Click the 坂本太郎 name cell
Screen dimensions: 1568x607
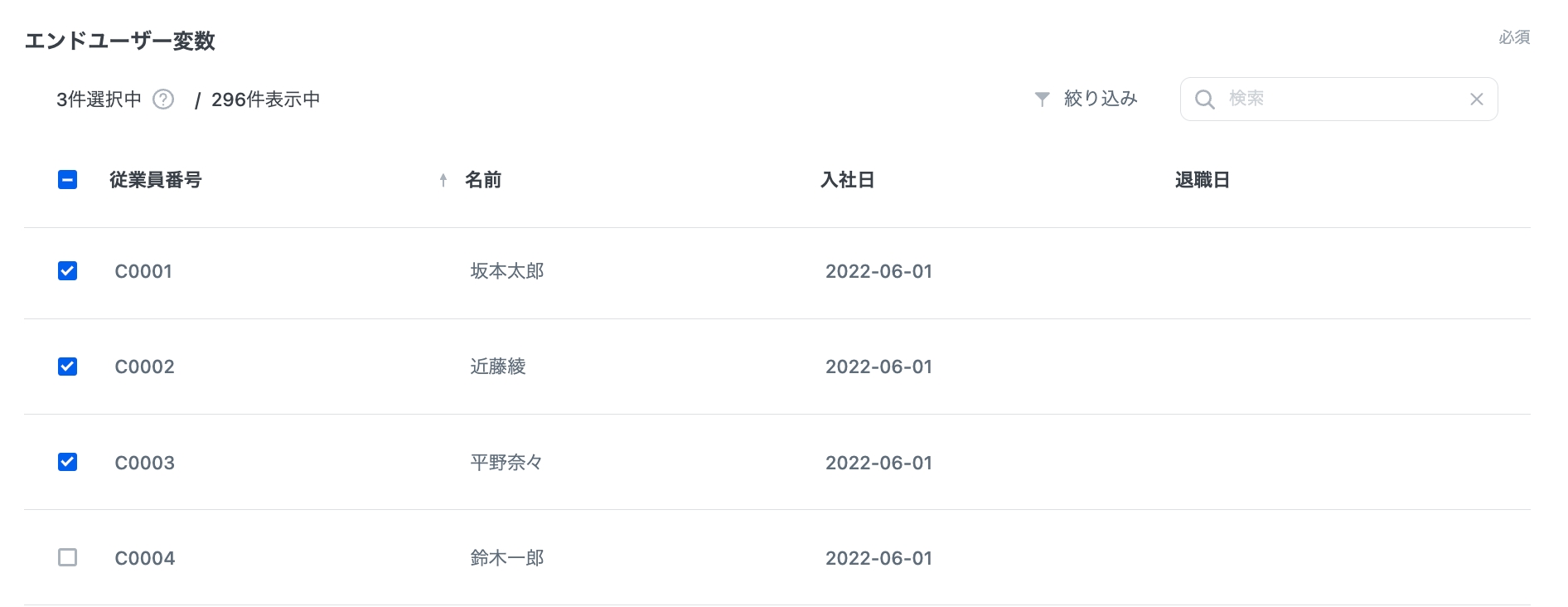pos(507,271)
